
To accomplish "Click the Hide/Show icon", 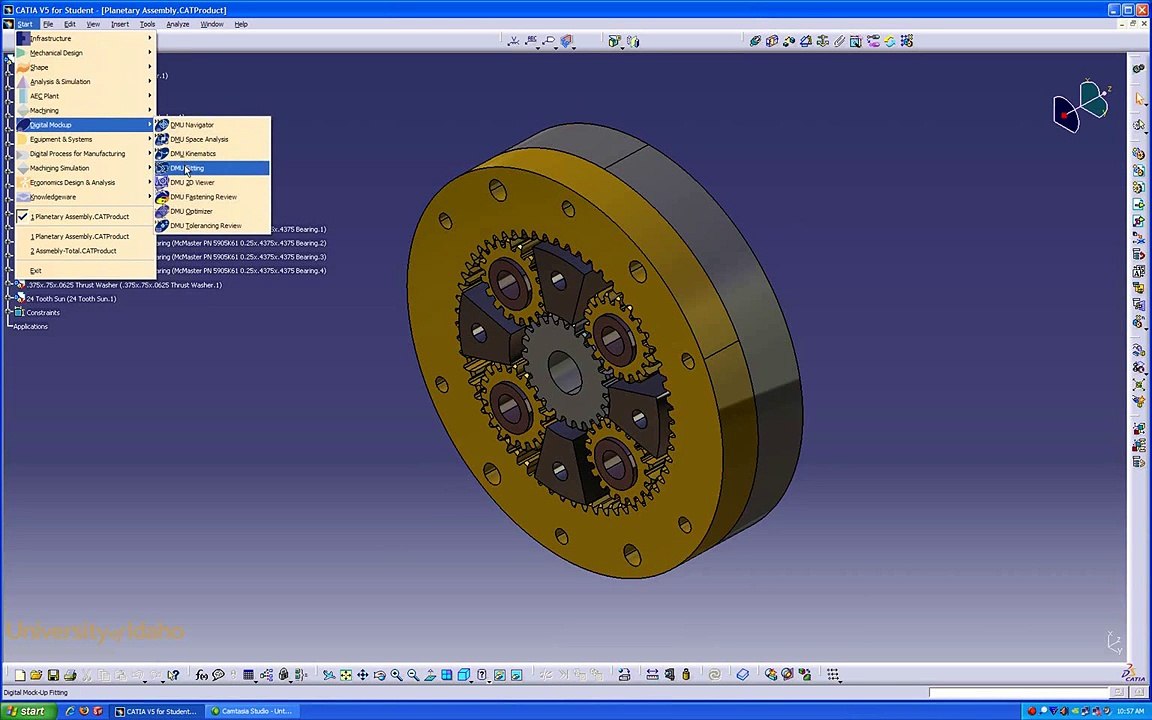I will [500, 675].
